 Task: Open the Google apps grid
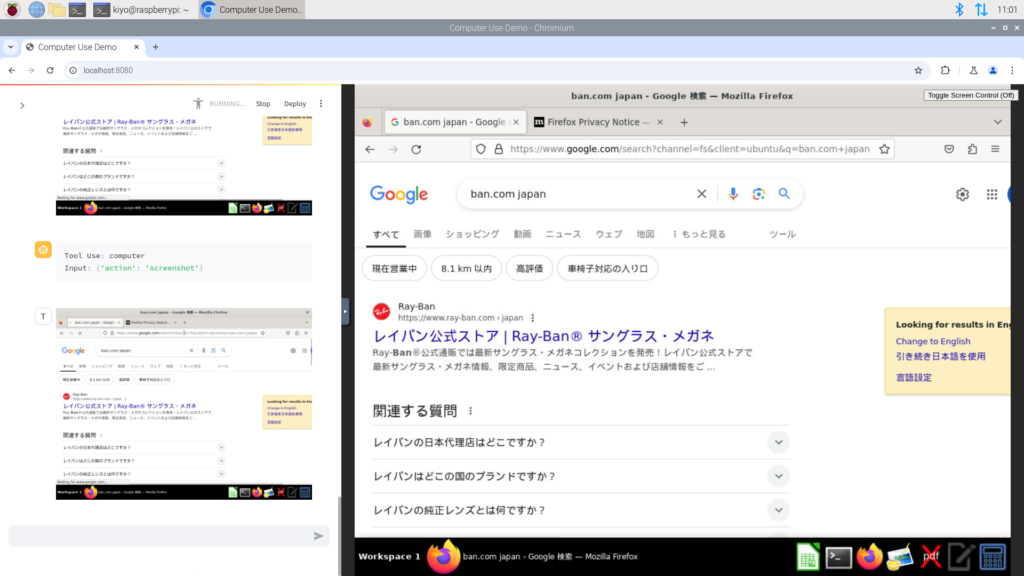[992, 195]
